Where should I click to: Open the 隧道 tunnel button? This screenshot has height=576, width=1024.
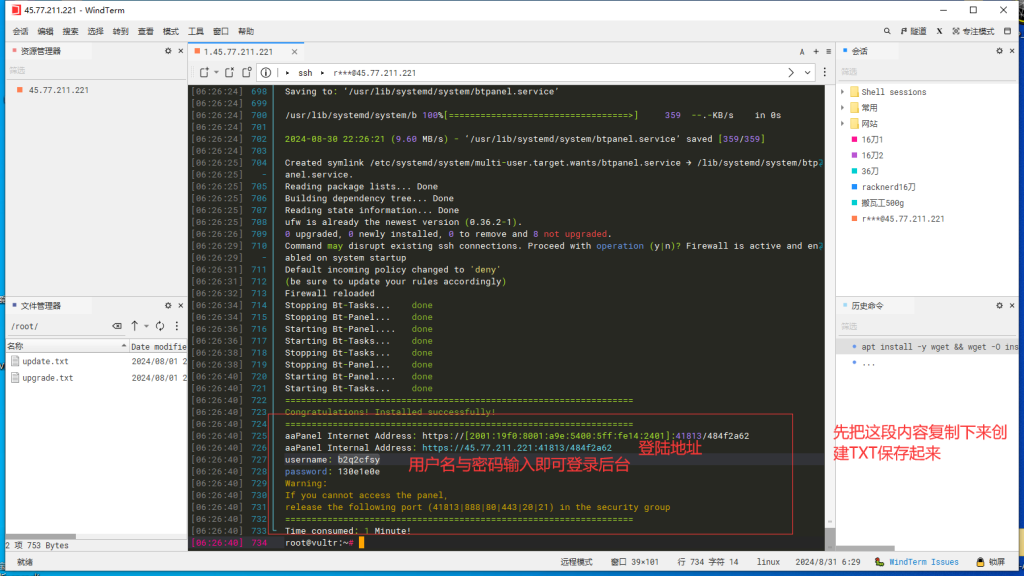click(x=914, y=31)
